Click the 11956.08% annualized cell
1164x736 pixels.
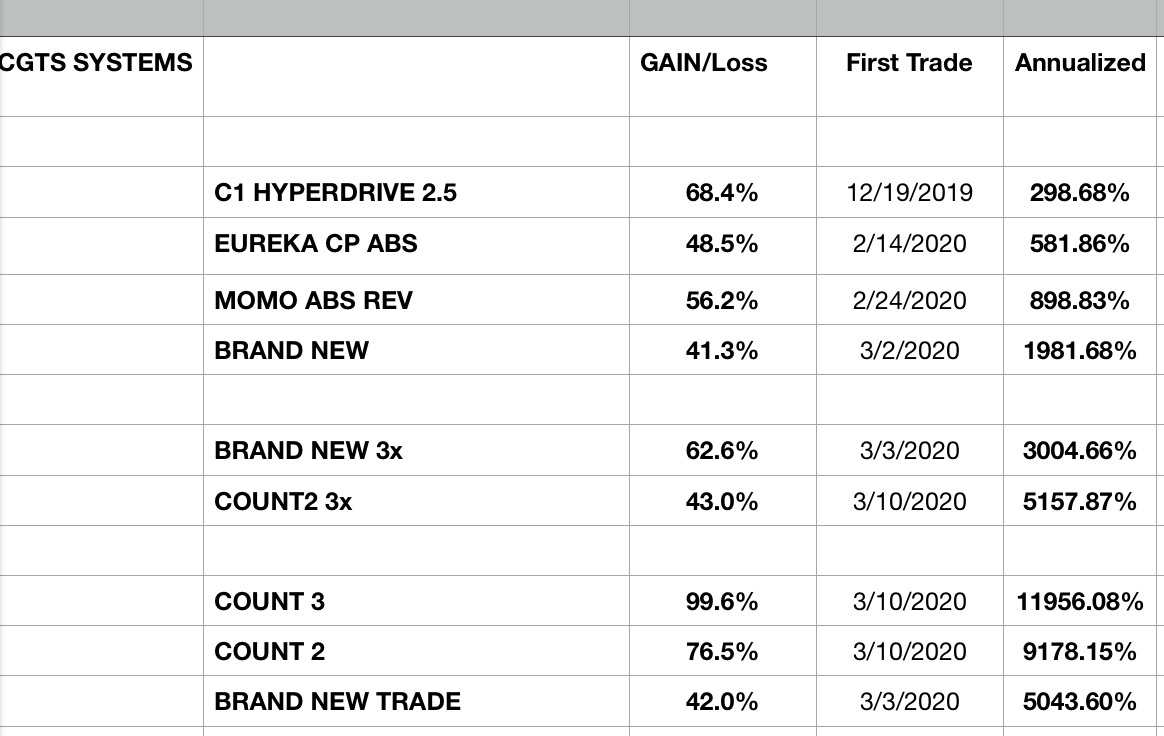(1080, 602)
